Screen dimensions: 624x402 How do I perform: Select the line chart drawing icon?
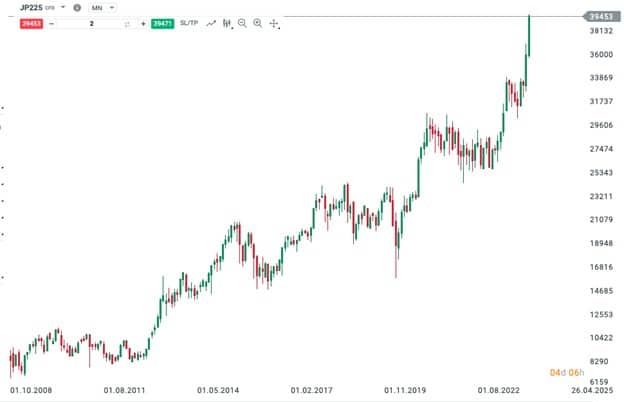coord(211,23)
